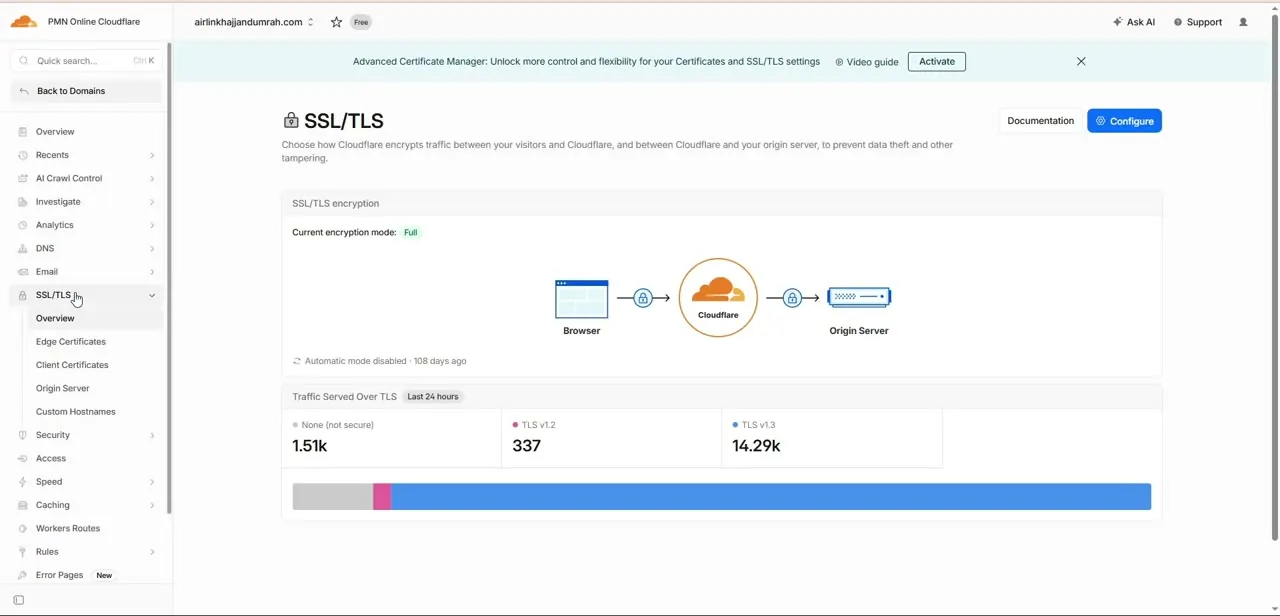Screen dimensions: 1280x616
Task: Click the DNS sidebar icon
Action: (23, 248)
